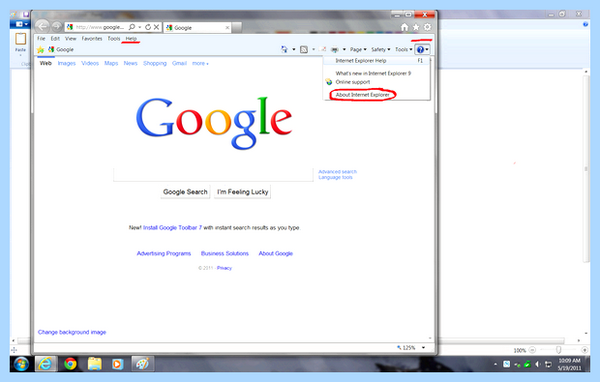
Task: Open the View menu
Action: 70,39
